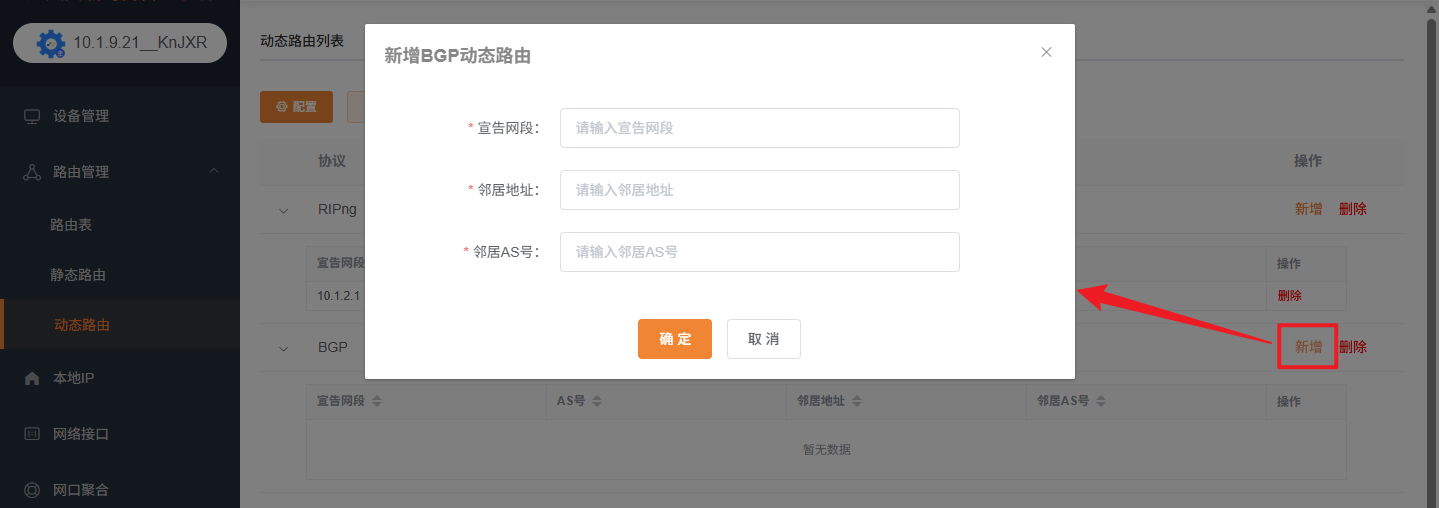Click 取消 to cancel the dialog
1439x508 pixels.
[763, 339]
